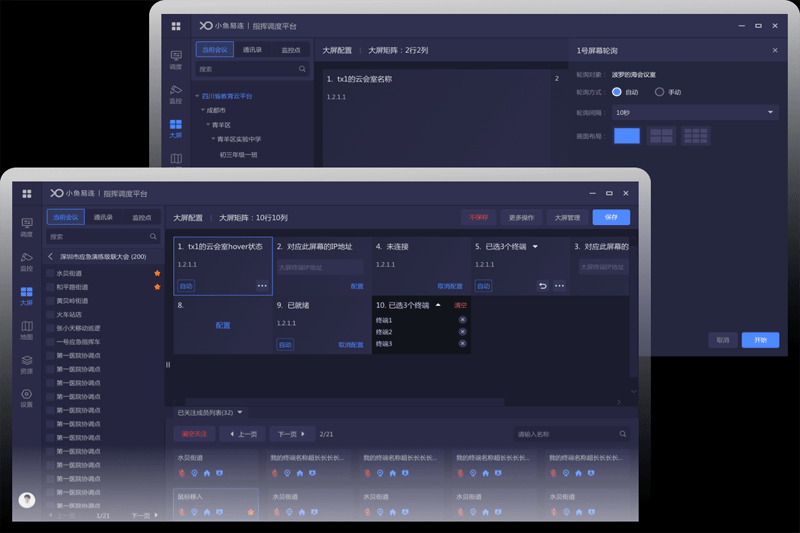Open 调度 (dispatch) in the front window sidebar
This screenshot has width=800, height=533.
pyautogui.click(x=27, y=226)
